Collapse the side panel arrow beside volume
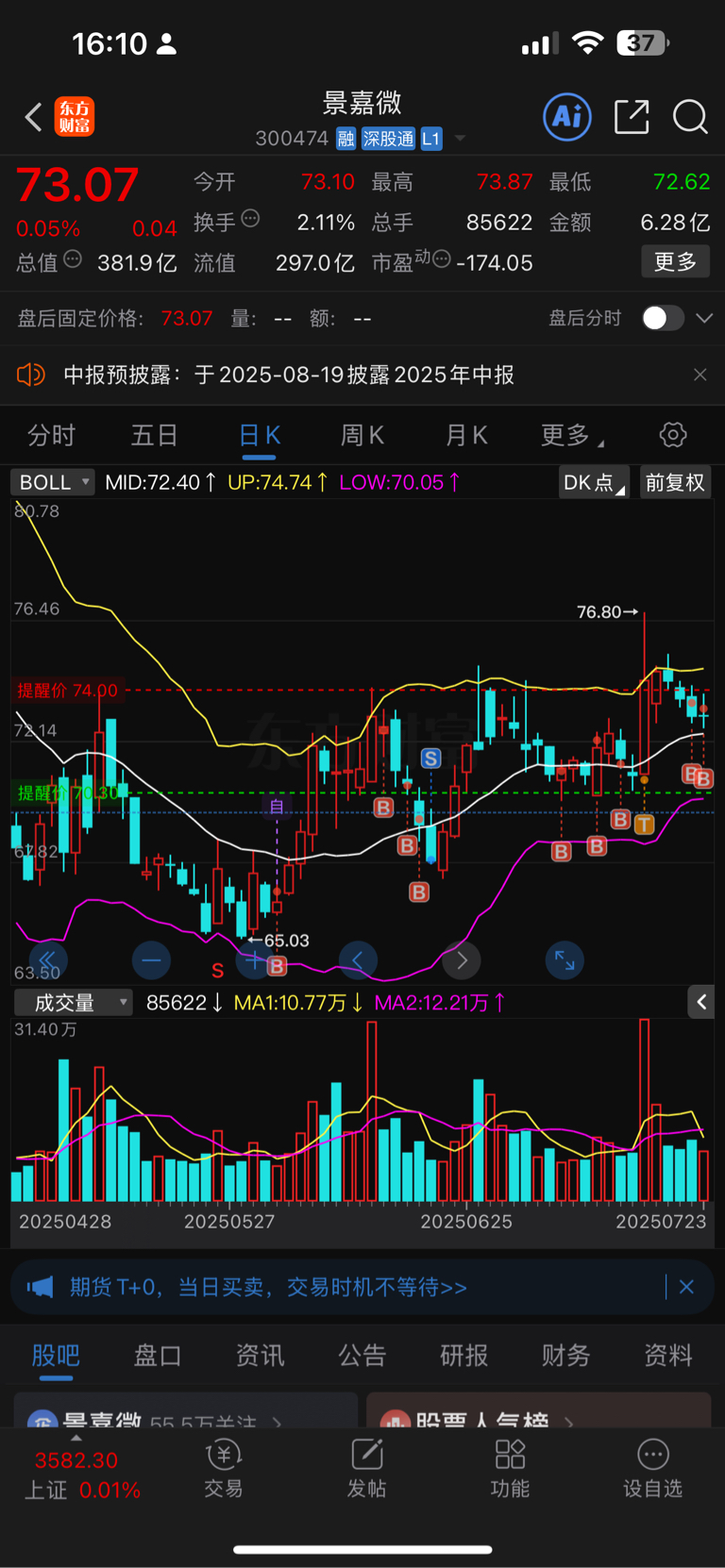 (700, 1002)
